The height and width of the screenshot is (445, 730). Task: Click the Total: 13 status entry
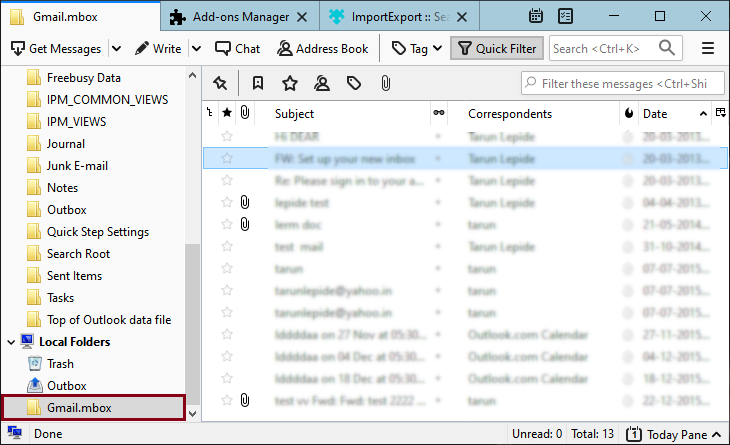592,434
